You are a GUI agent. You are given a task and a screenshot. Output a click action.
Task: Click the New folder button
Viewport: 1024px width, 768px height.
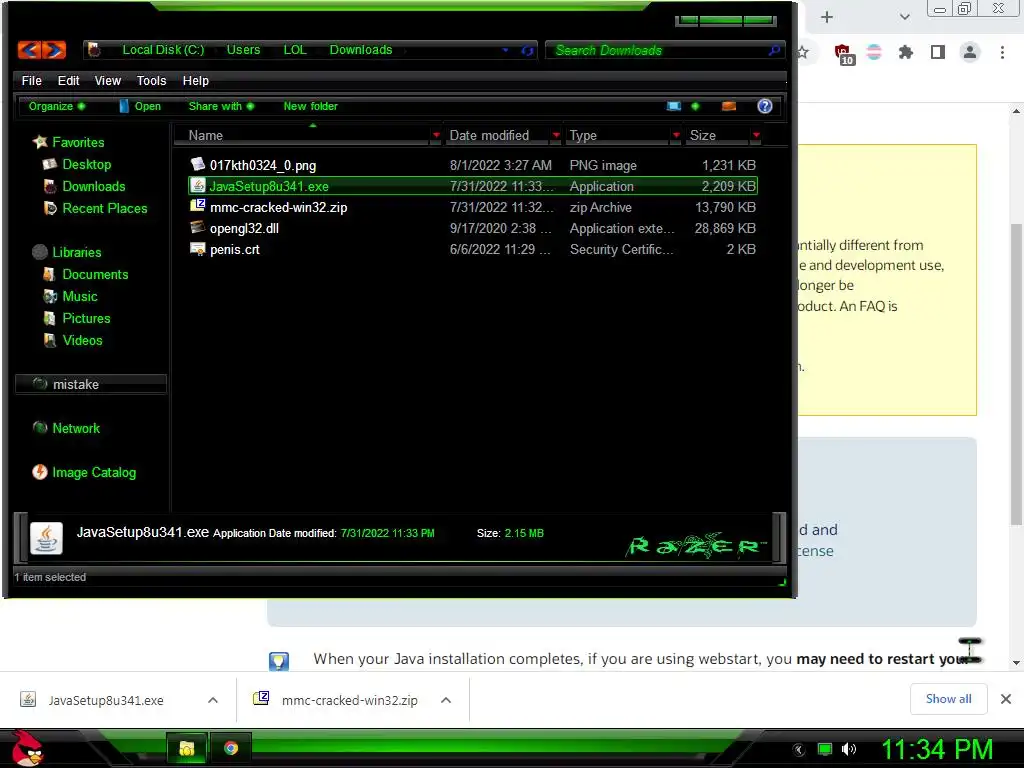(x=310, y=106)
